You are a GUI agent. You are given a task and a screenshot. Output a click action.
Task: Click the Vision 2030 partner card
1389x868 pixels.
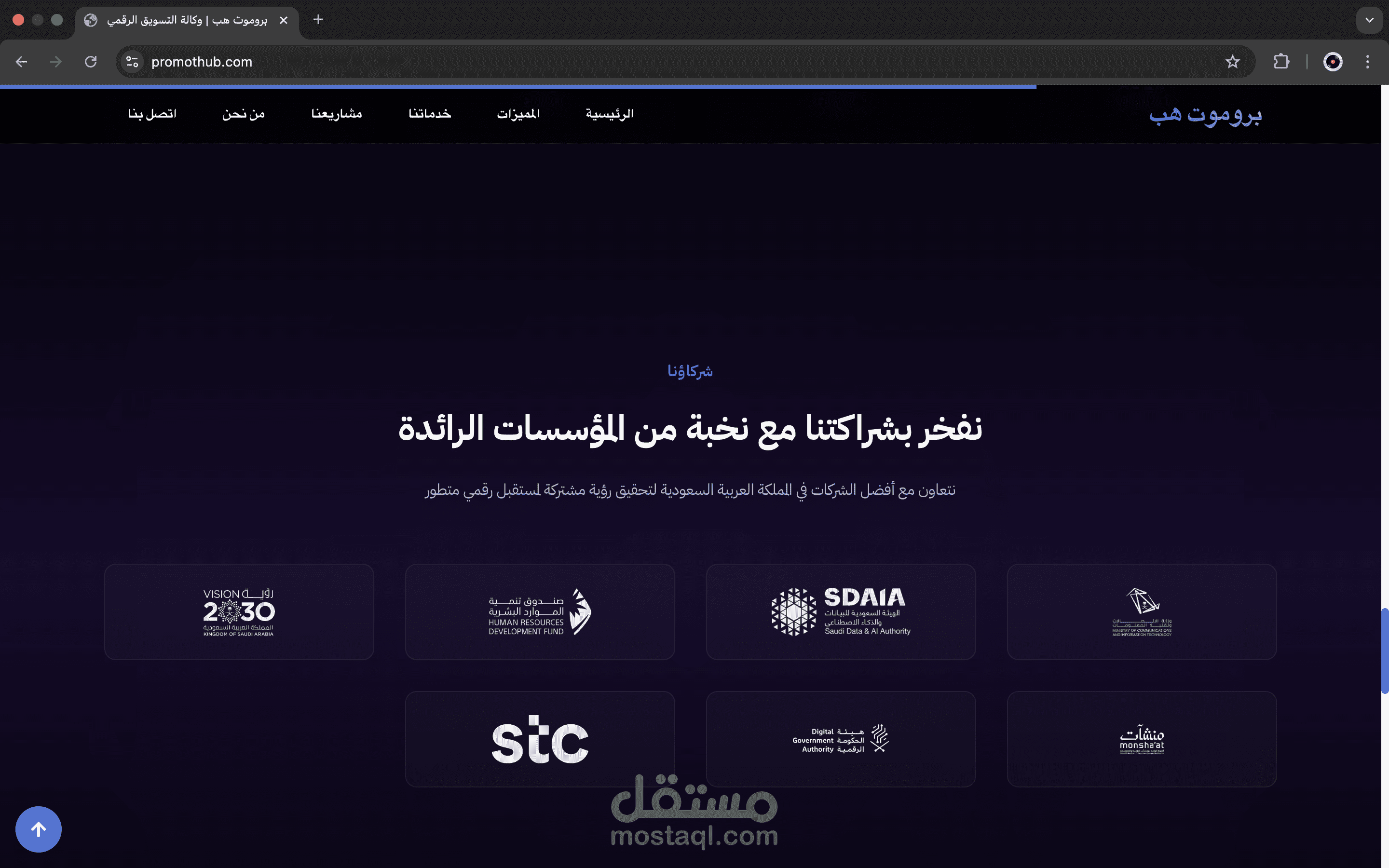click(x=239, y=611)
